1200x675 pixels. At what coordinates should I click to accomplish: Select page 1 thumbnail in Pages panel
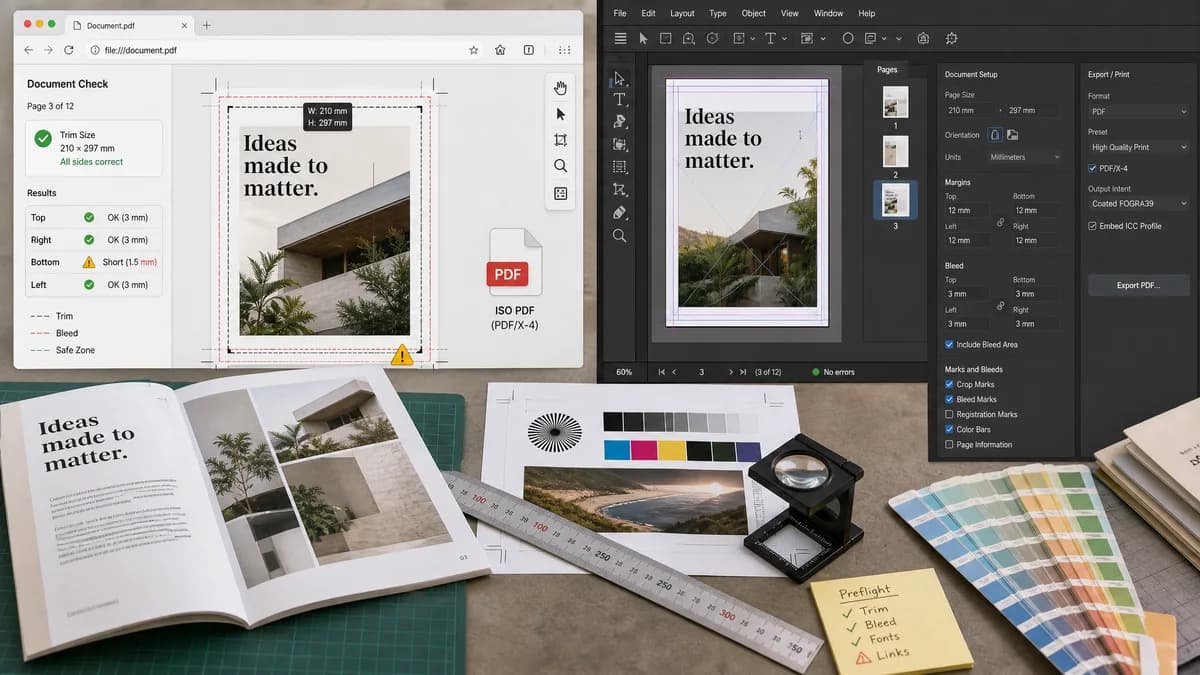point(895,102)
